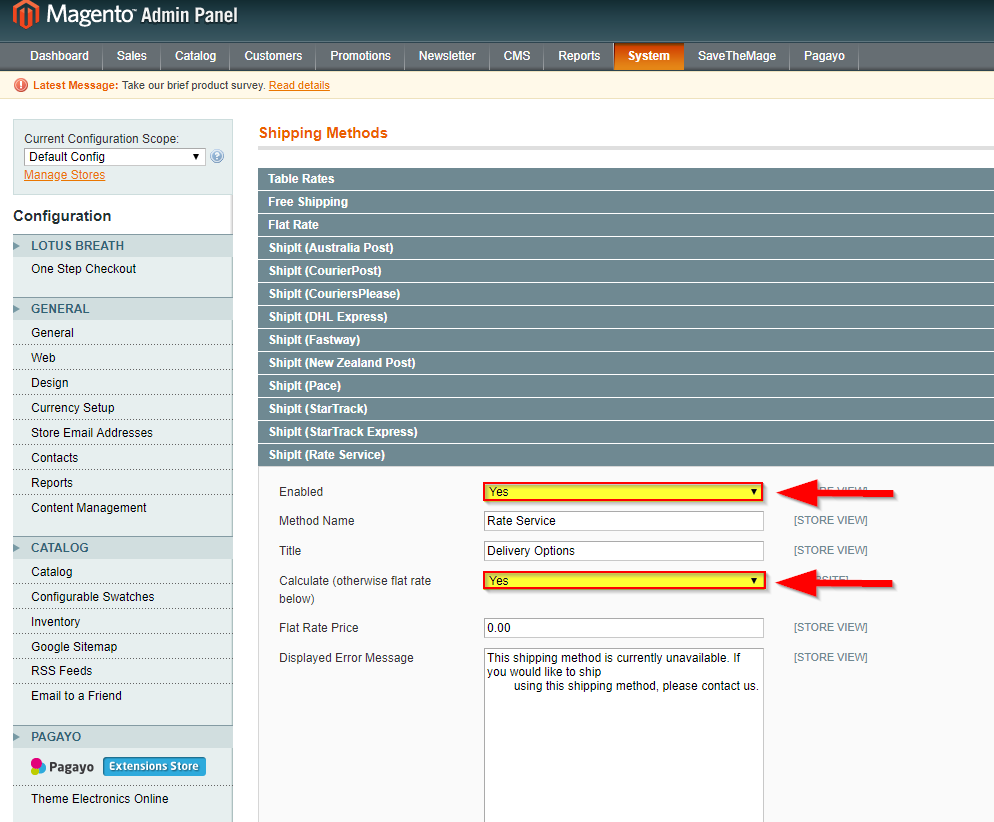This screenshot has width=994, height=822.
Task: Click the Latest Message alert icon
Action: click(x=21, y=85)
